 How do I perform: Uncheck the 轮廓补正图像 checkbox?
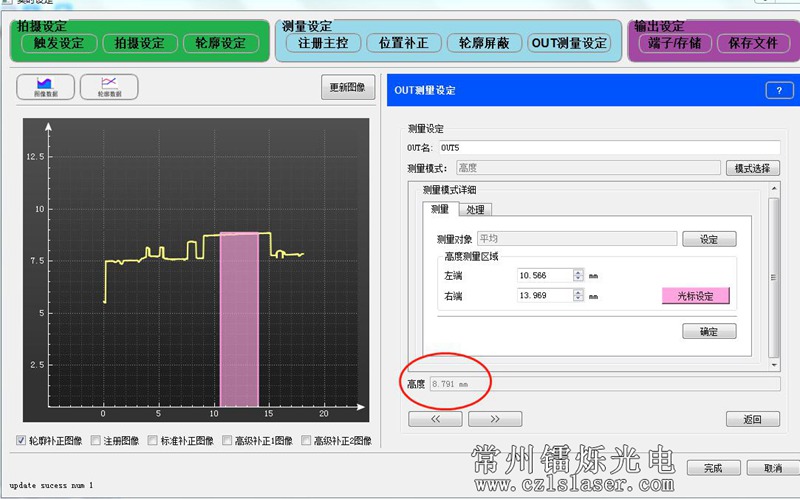22,440
